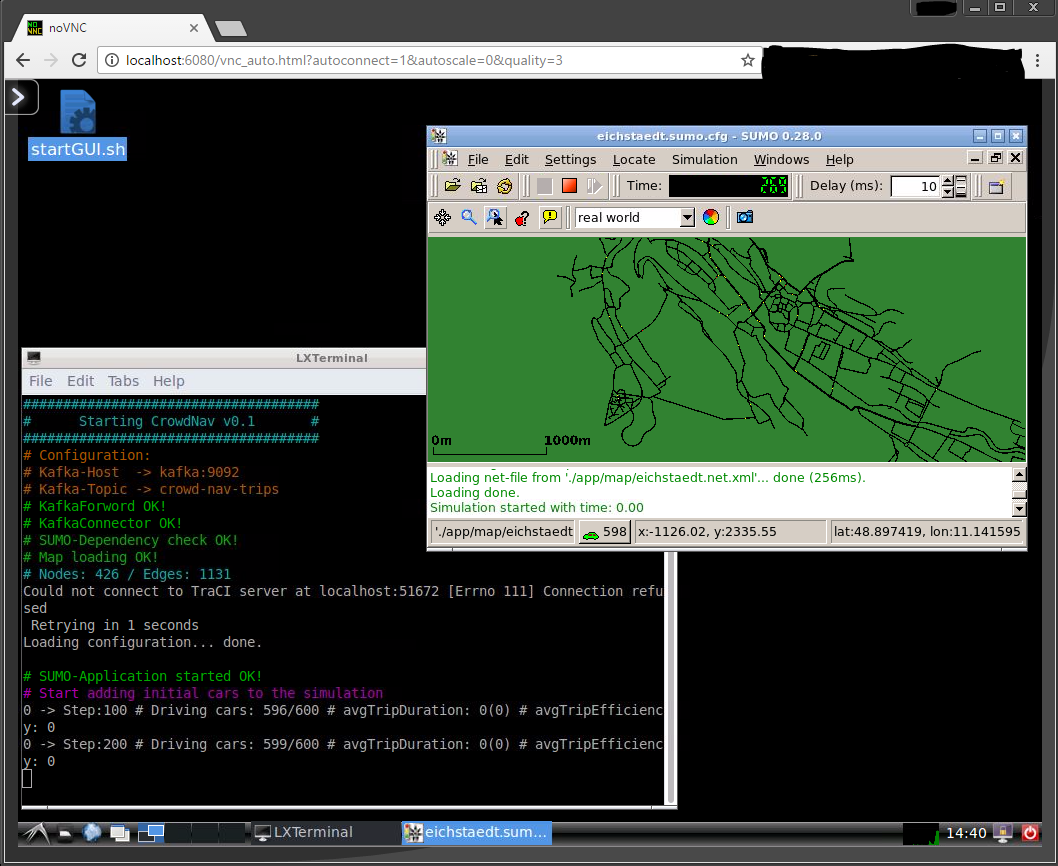Open LXTerminal Edit menu
Viewport: 1058px width, 866px height.
[x=80, y=381]
